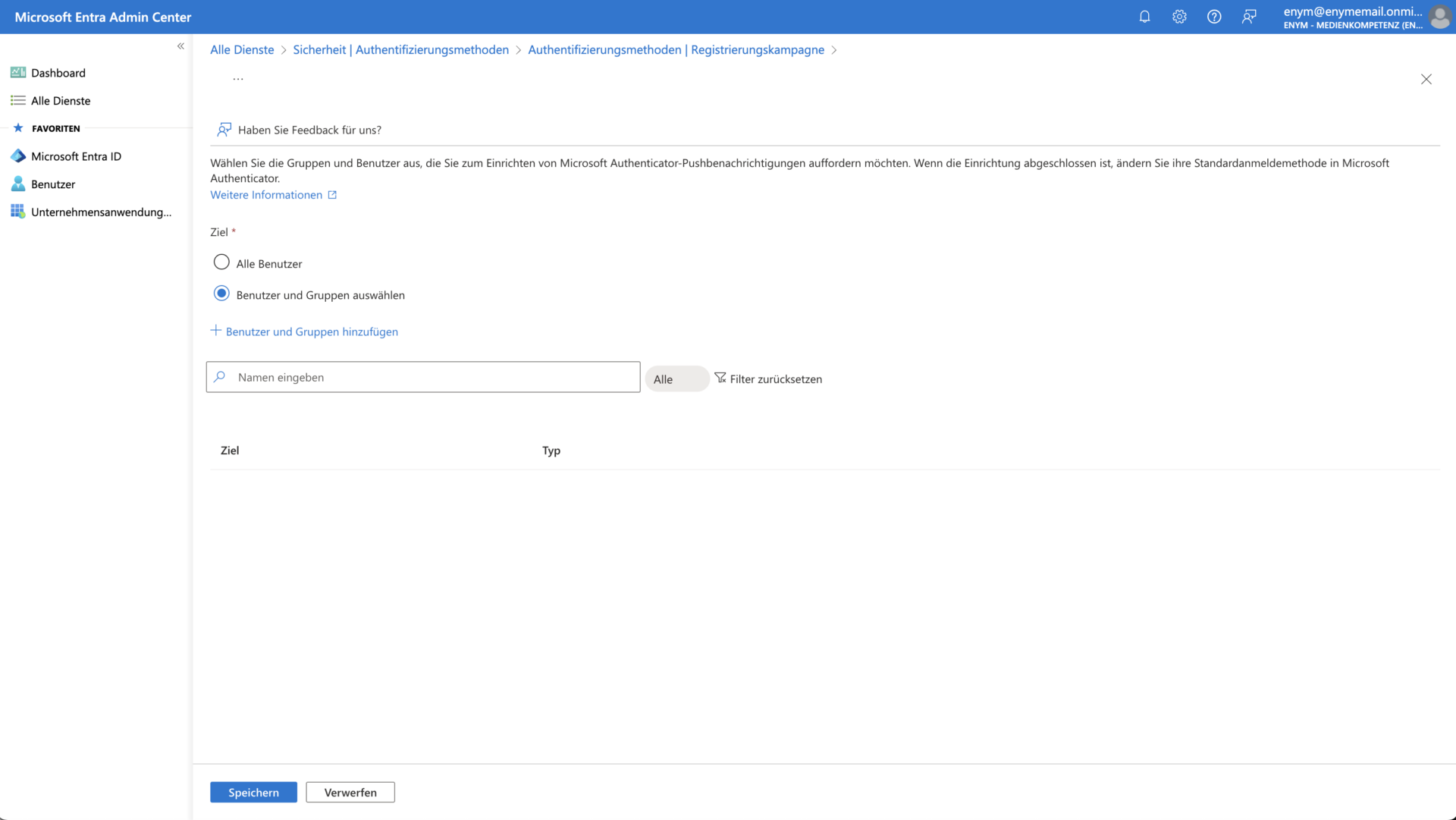Click the help question mark icon
1456x820 pixels.
pyautogui.click(x=1214, y=17)
